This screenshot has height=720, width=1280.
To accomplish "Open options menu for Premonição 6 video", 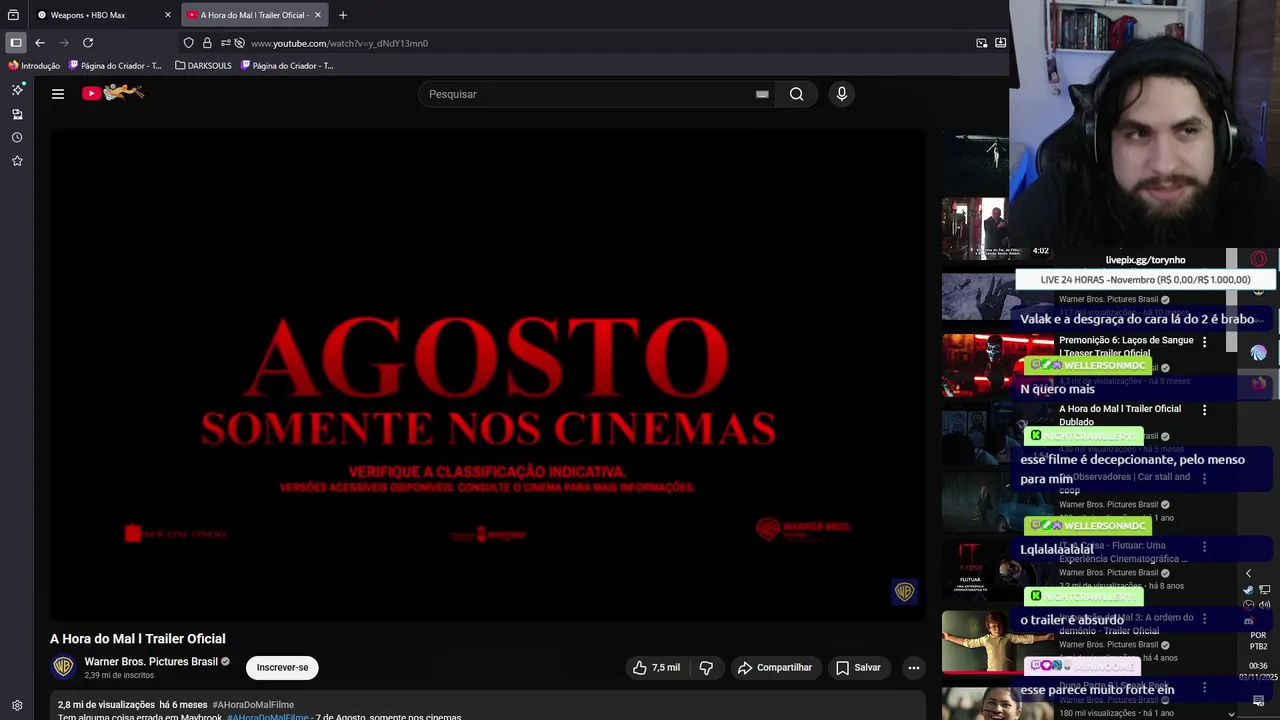I will tap(1204, 341).
